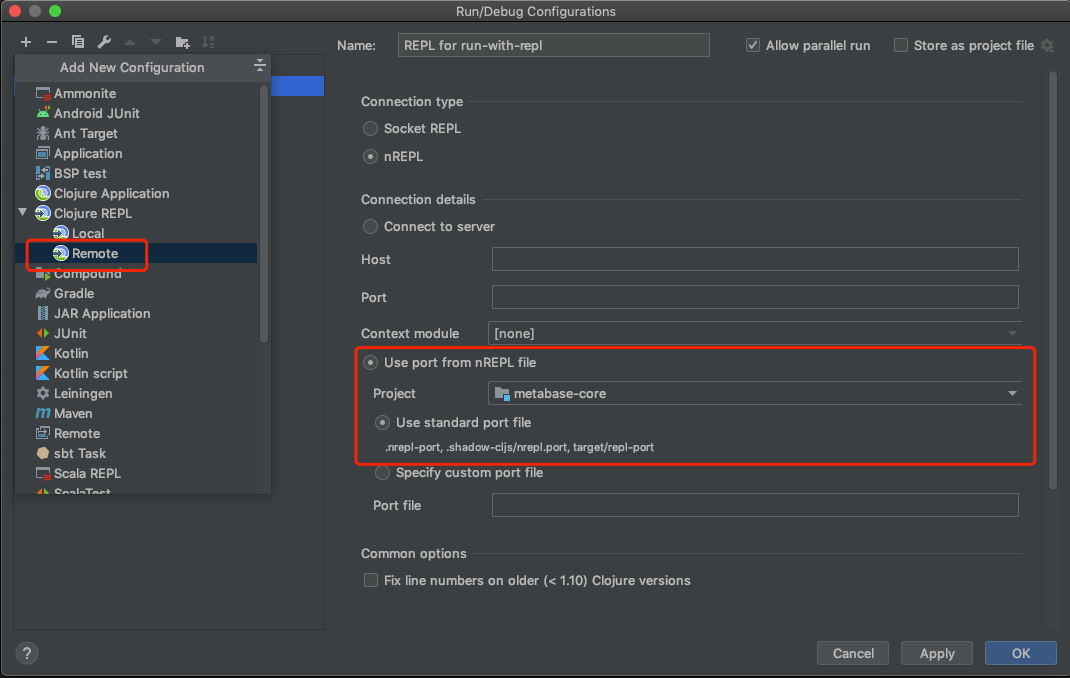Click the settings panel vertical scrollbar
Image resolution: width=1070 pixels, height=678 pixels.
tap(1052, 280)
